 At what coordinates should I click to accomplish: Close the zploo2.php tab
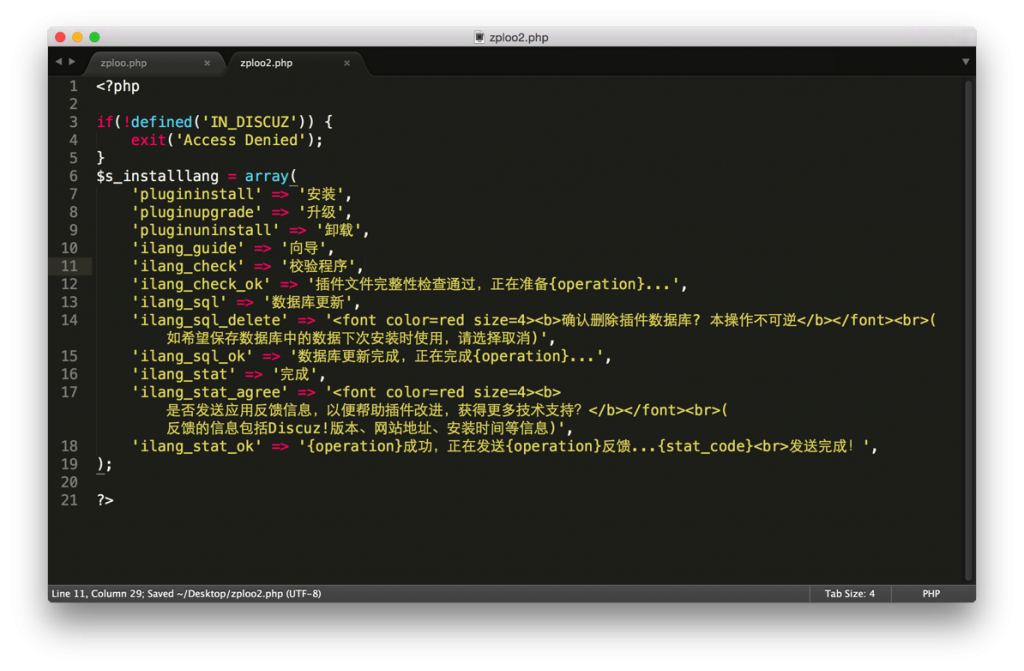pos(347,63)
